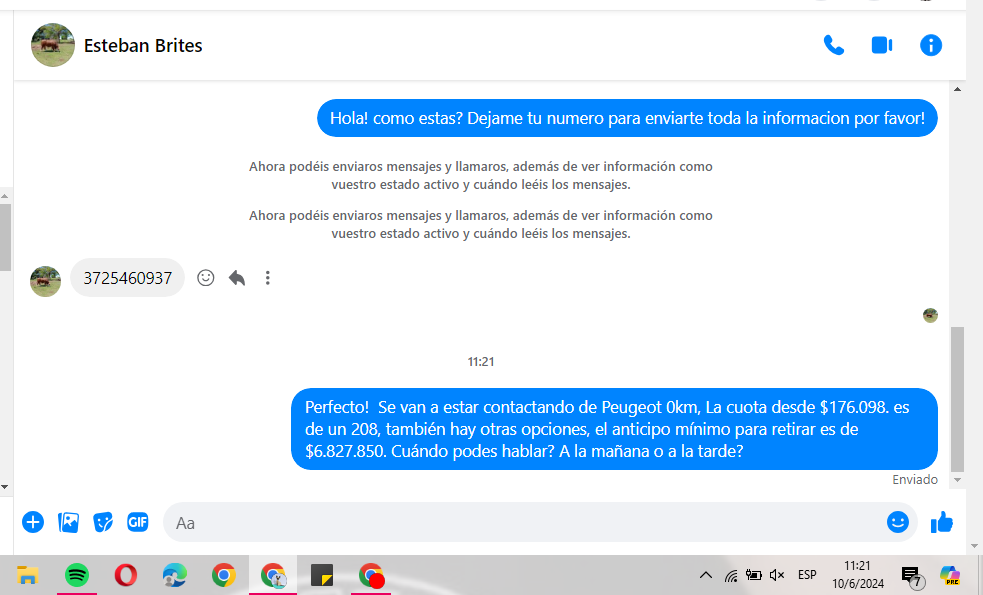This screenshot has width=983, height=595.
Task: React with emoji to message 3725460937
Action: [x=206, y=278]
